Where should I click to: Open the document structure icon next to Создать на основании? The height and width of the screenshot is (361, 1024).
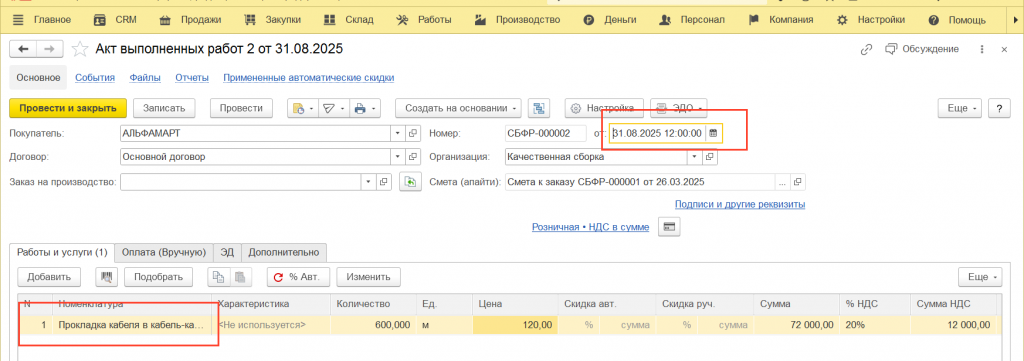pyautogui.click(x=539, y=108)
